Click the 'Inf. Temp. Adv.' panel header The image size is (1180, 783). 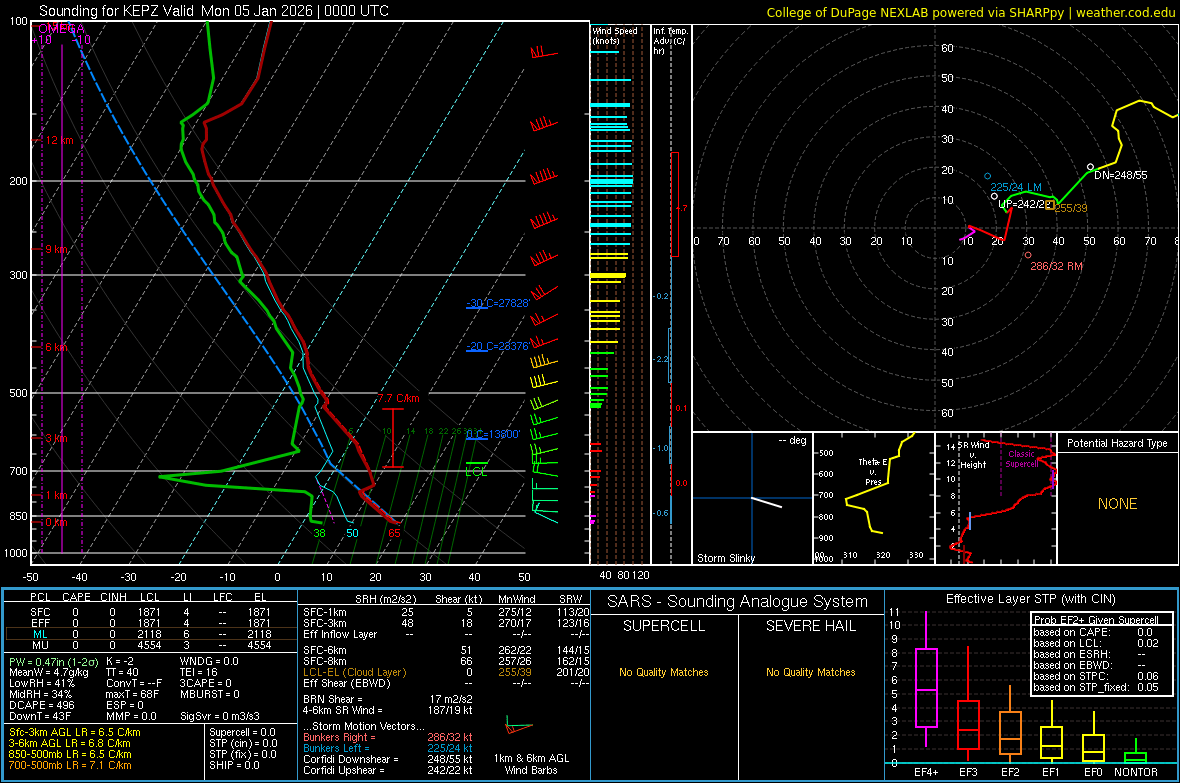click(670, 41)
